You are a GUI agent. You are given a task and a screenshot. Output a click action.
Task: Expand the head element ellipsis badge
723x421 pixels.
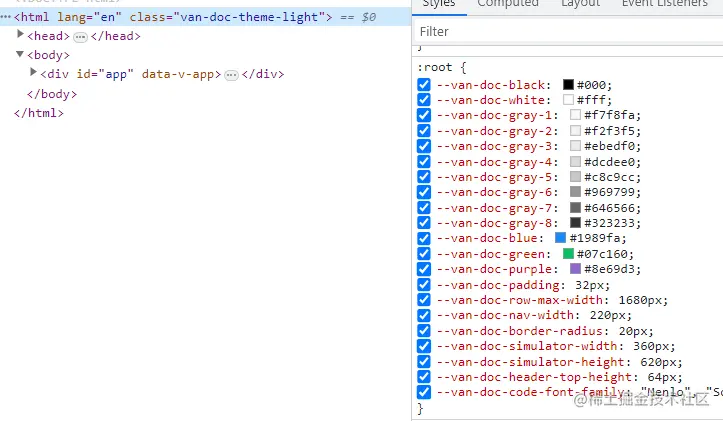(x=80, y=37)
